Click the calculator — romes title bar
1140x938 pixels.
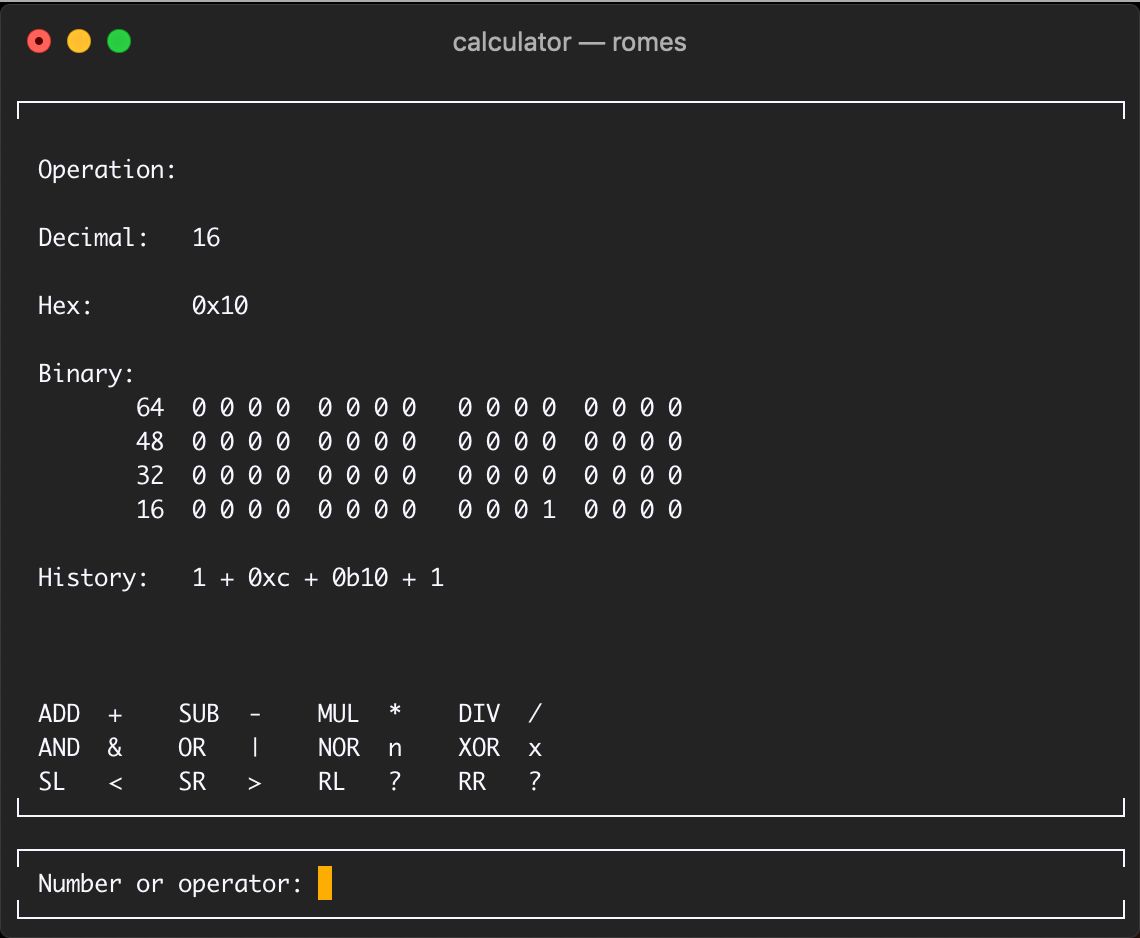(570, 42)
